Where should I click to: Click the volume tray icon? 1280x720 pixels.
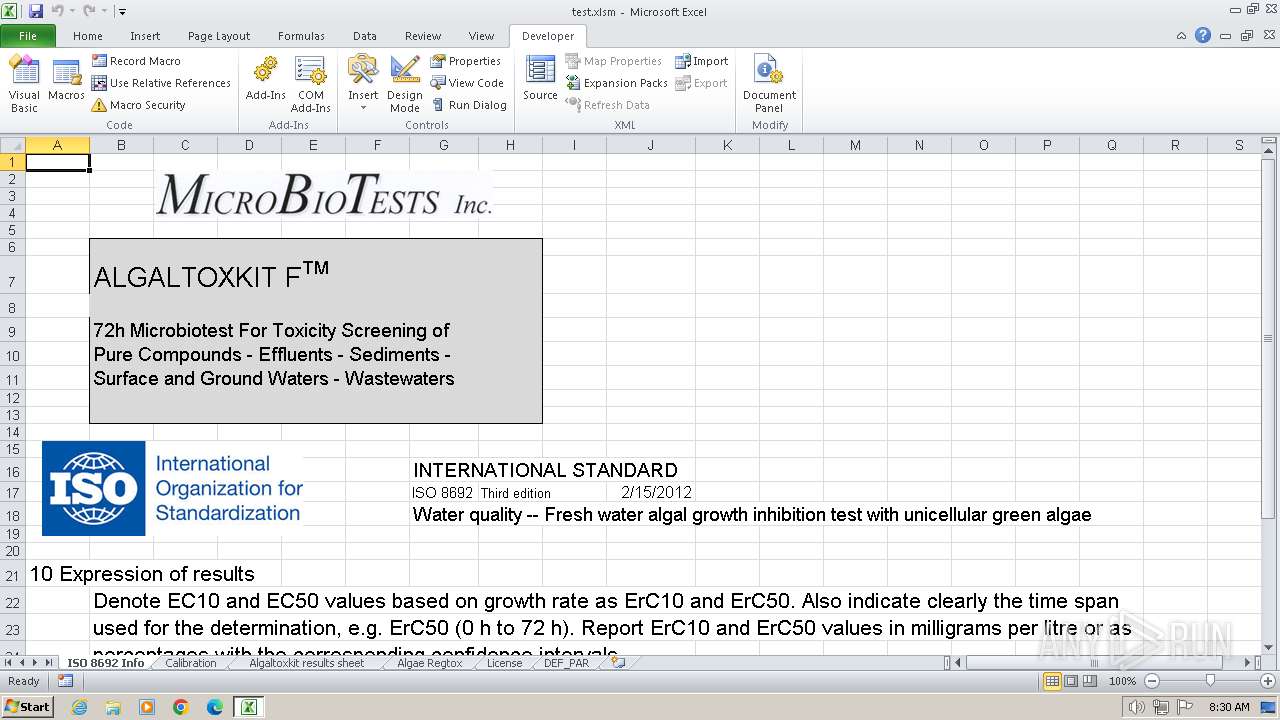pos(1137,707)
